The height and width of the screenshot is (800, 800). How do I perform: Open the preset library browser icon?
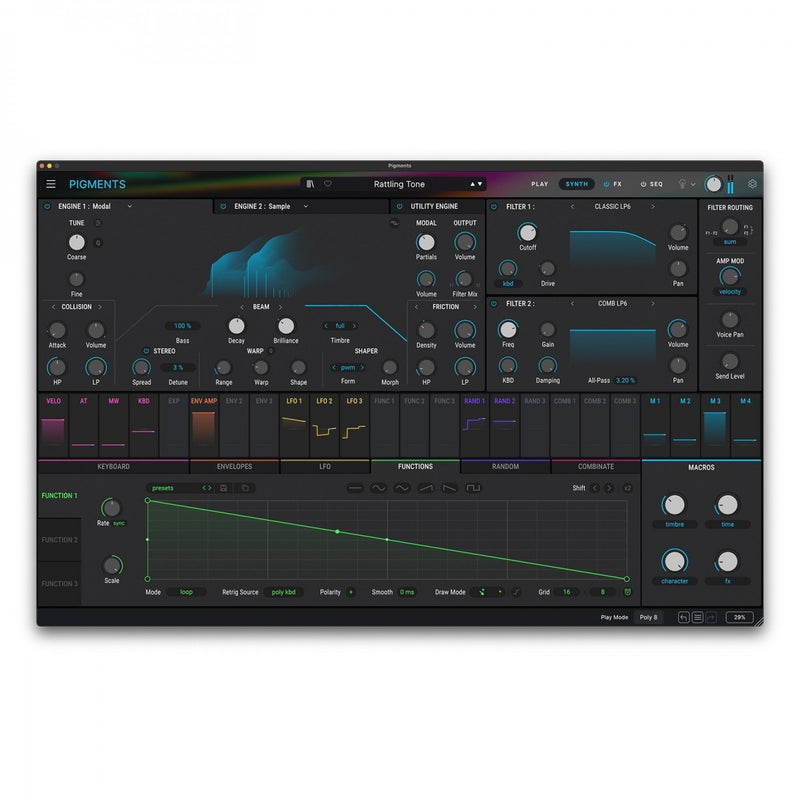click(310, 184)
